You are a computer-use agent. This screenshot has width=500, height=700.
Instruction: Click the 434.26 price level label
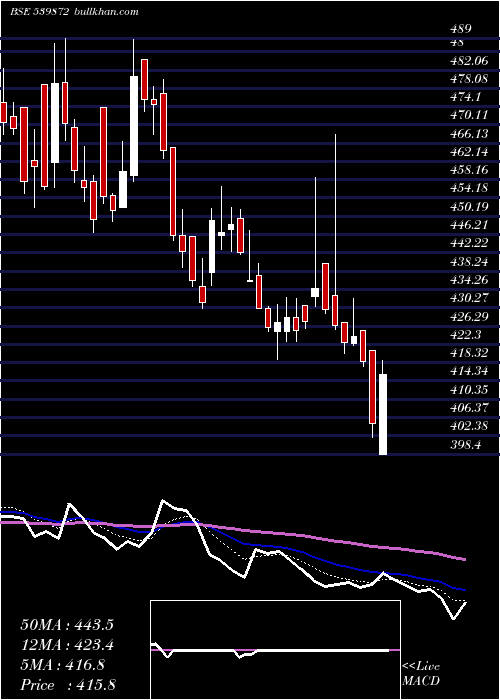pos(469,280)
